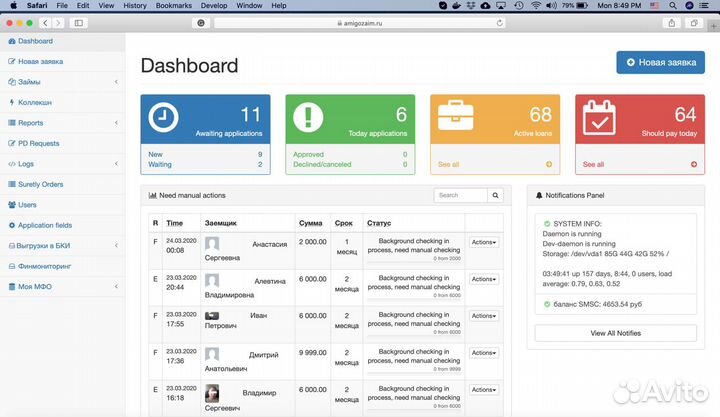Click the calendar check icon on red card
The image size is (720, 417).
tap(598, 118)
